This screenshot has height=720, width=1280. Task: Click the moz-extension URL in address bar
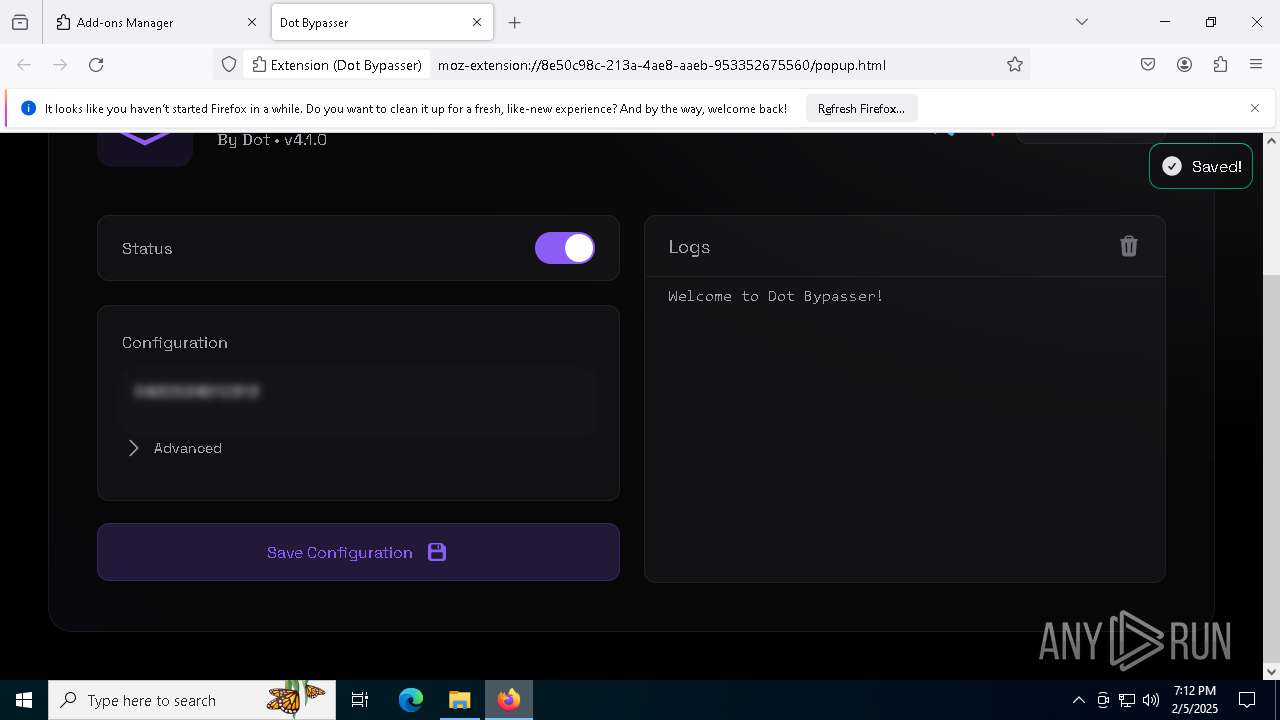662,65
